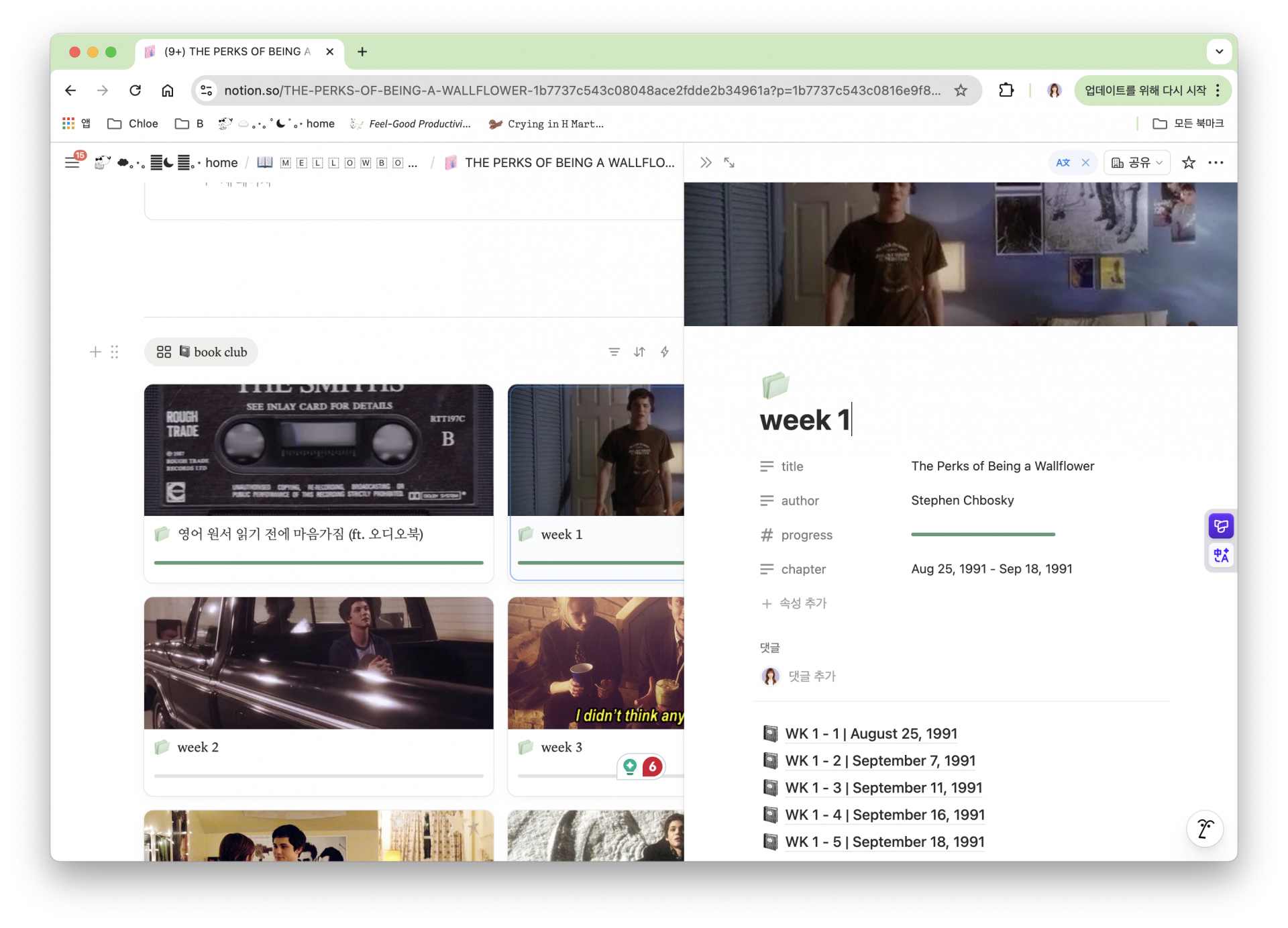Click the floating translate extension icon
The height and width of the screenshot is (928, 1288).
1221,556
